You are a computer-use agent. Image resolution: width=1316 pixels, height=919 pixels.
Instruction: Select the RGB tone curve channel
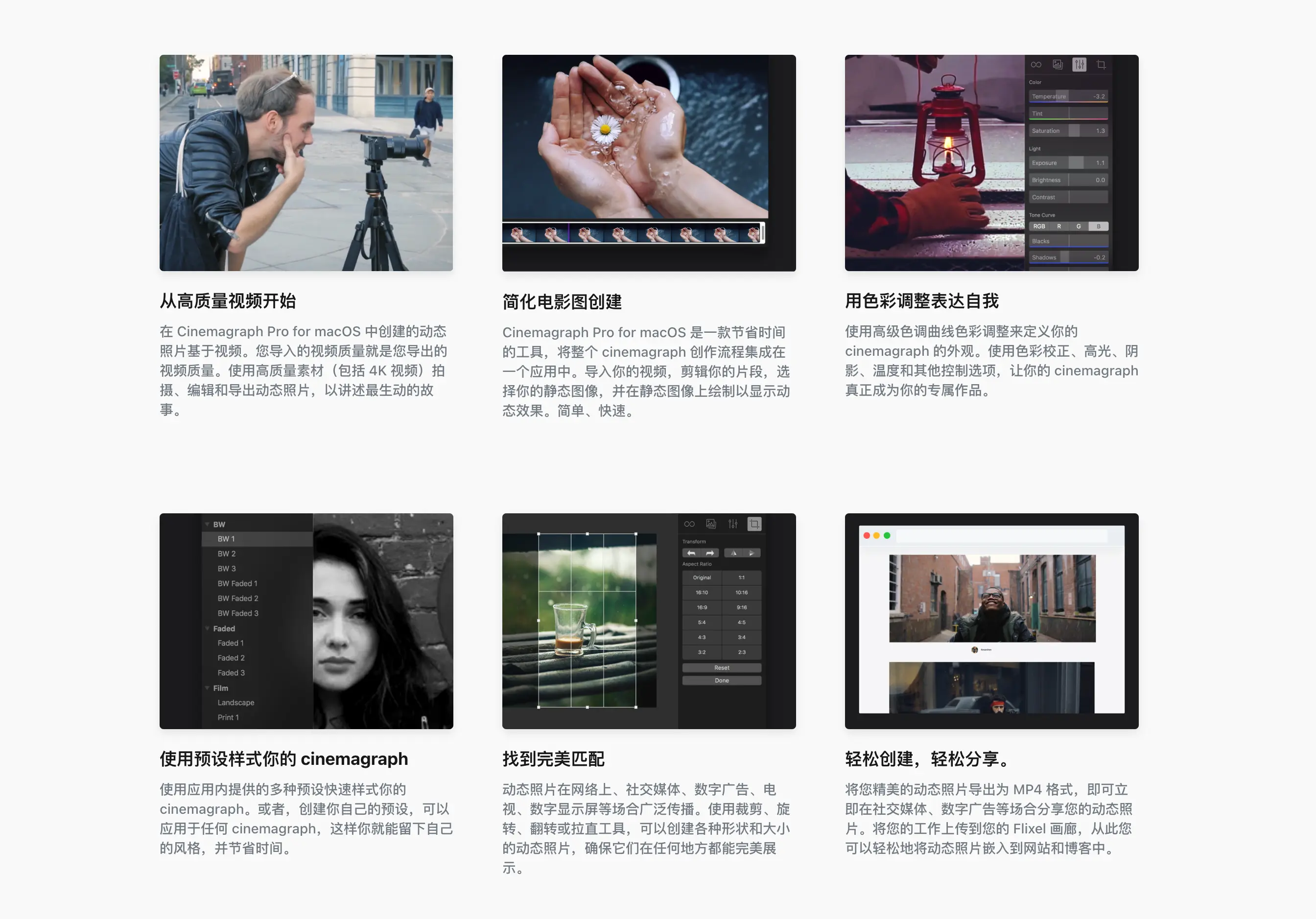(1038, 226)
